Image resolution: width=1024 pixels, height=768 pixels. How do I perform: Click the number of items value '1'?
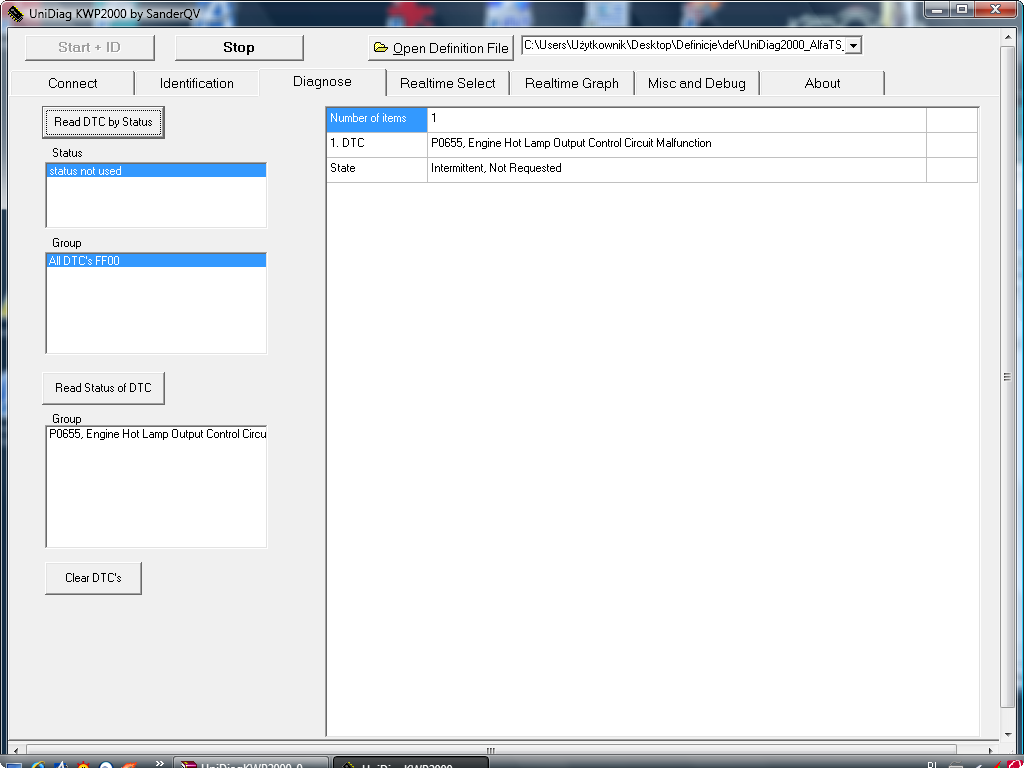point(677,119)
